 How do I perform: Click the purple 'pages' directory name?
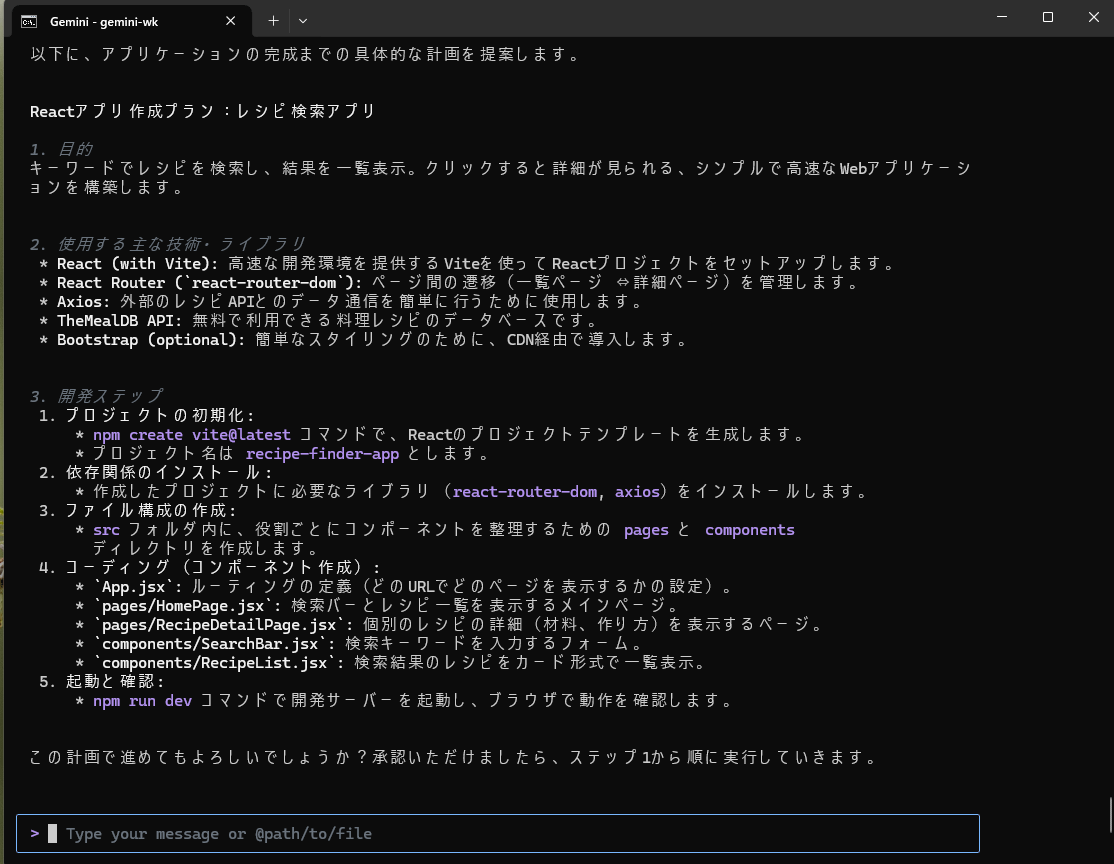click(646, 530)
